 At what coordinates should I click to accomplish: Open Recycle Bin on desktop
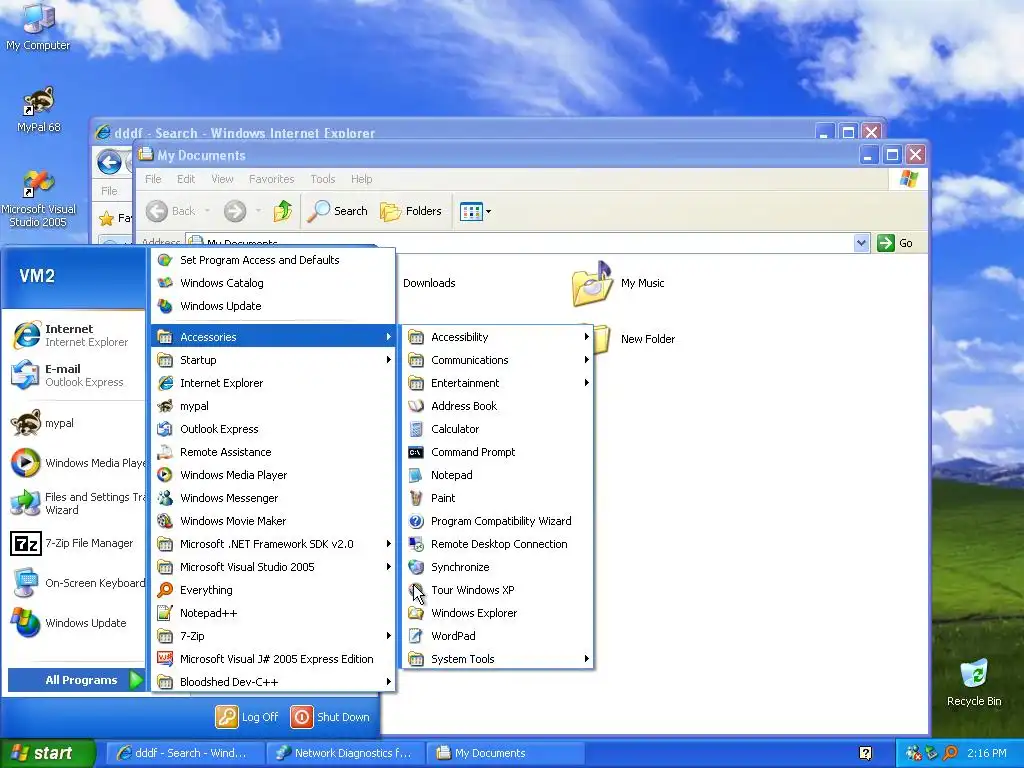click(x=974, y=682)
